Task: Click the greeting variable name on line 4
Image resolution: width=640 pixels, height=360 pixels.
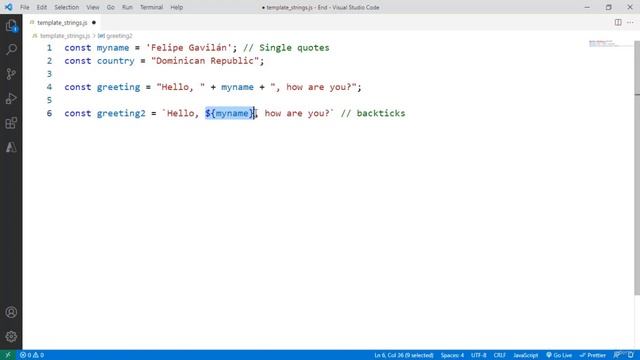Action: pos(118,87)
